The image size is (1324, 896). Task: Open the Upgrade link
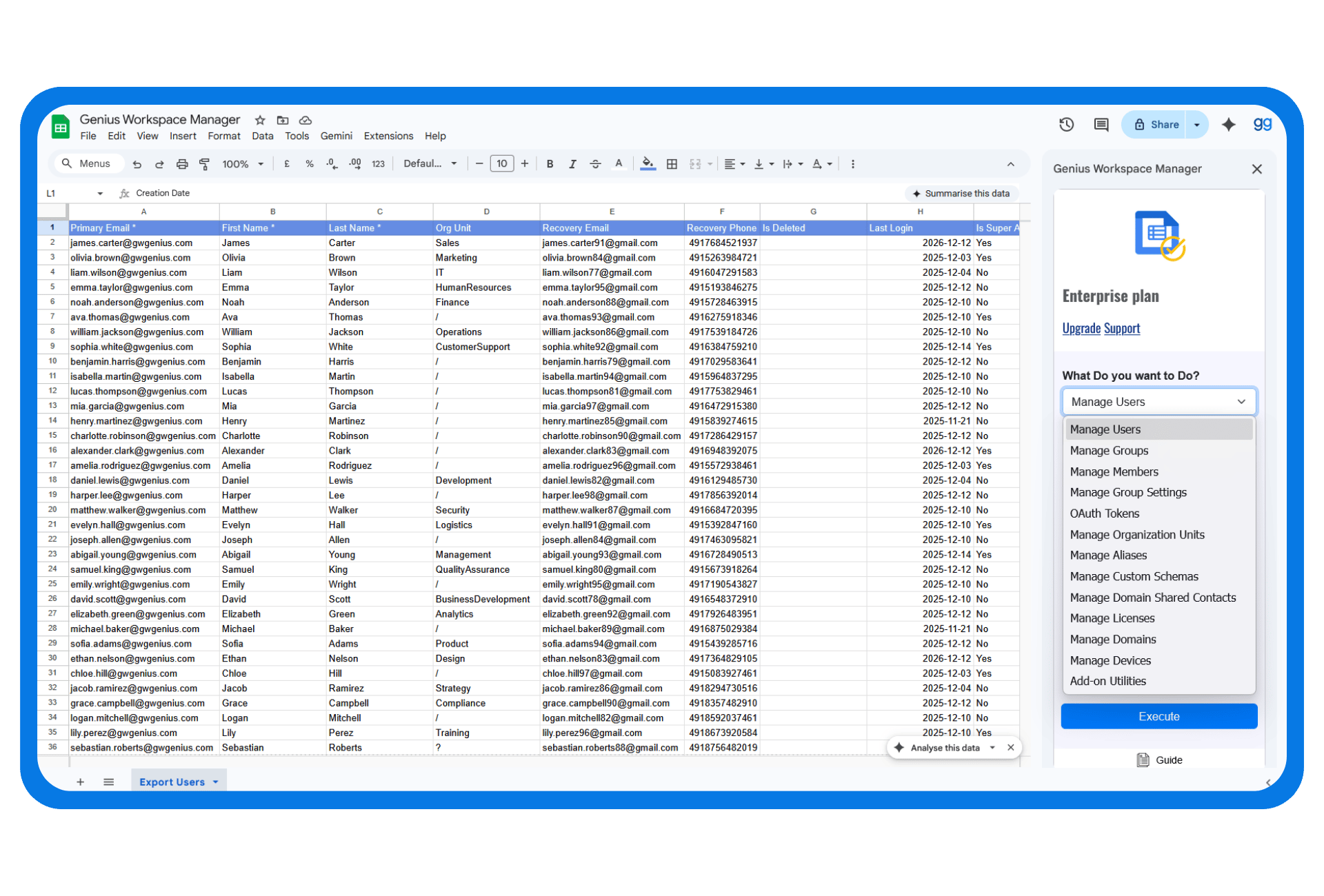[x=1081, y=329]
